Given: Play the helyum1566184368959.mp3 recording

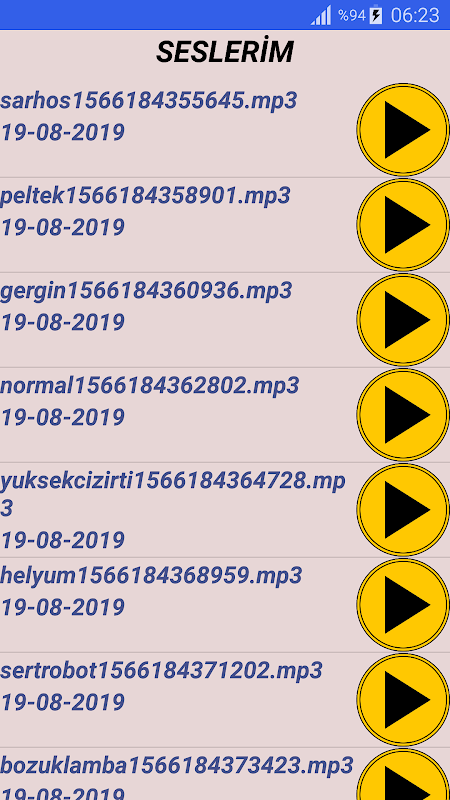Looking at the screenshot, I should coord(403,604).
